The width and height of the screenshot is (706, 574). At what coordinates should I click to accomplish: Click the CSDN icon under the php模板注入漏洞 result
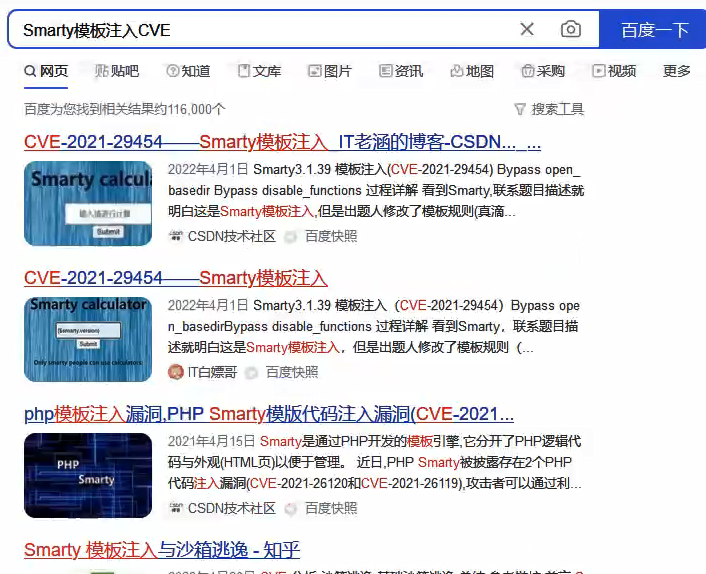coord(176,508)
